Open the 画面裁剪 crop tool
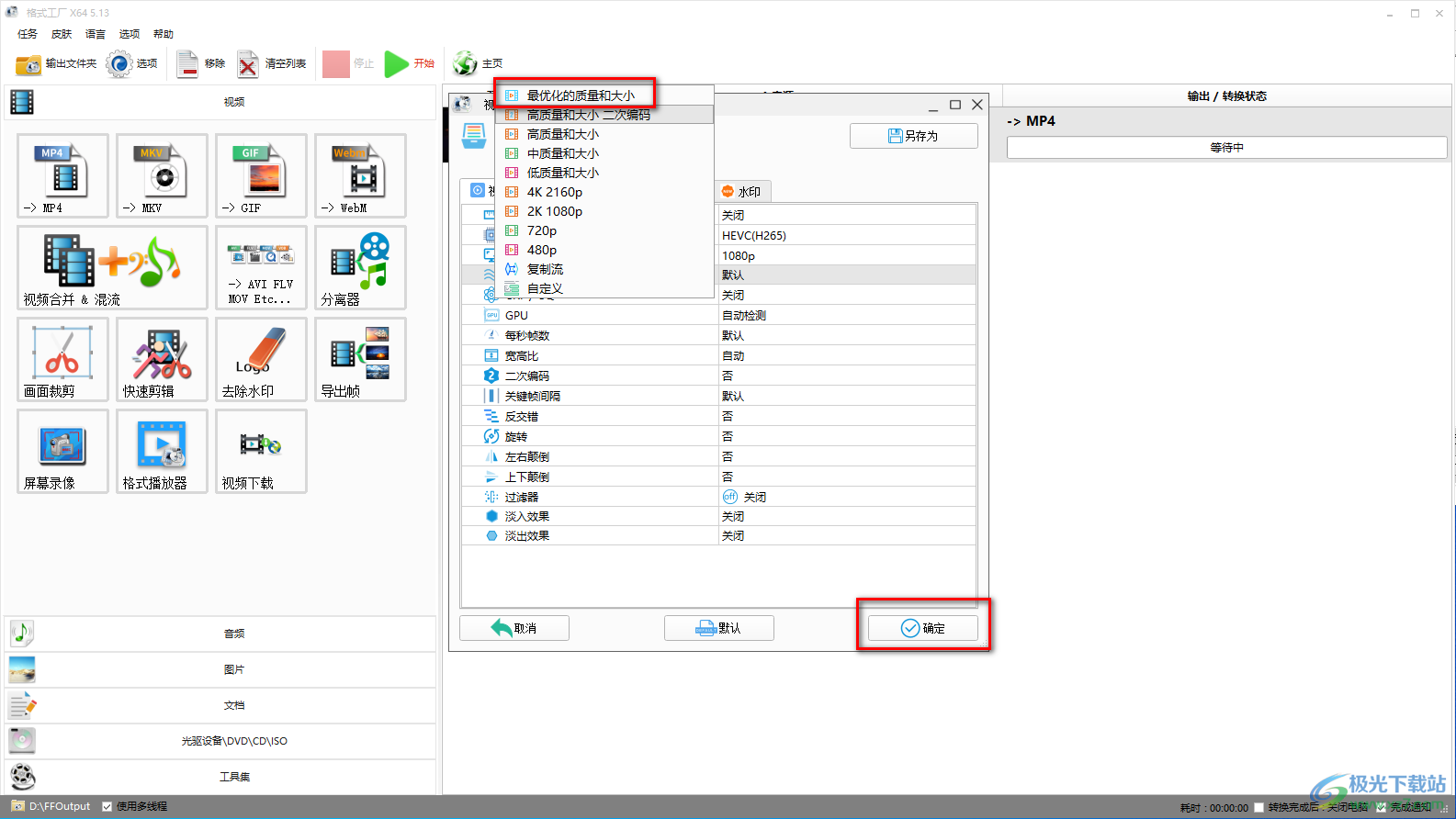This screenshot has height=819, width=1456. (x=62, y=359)
